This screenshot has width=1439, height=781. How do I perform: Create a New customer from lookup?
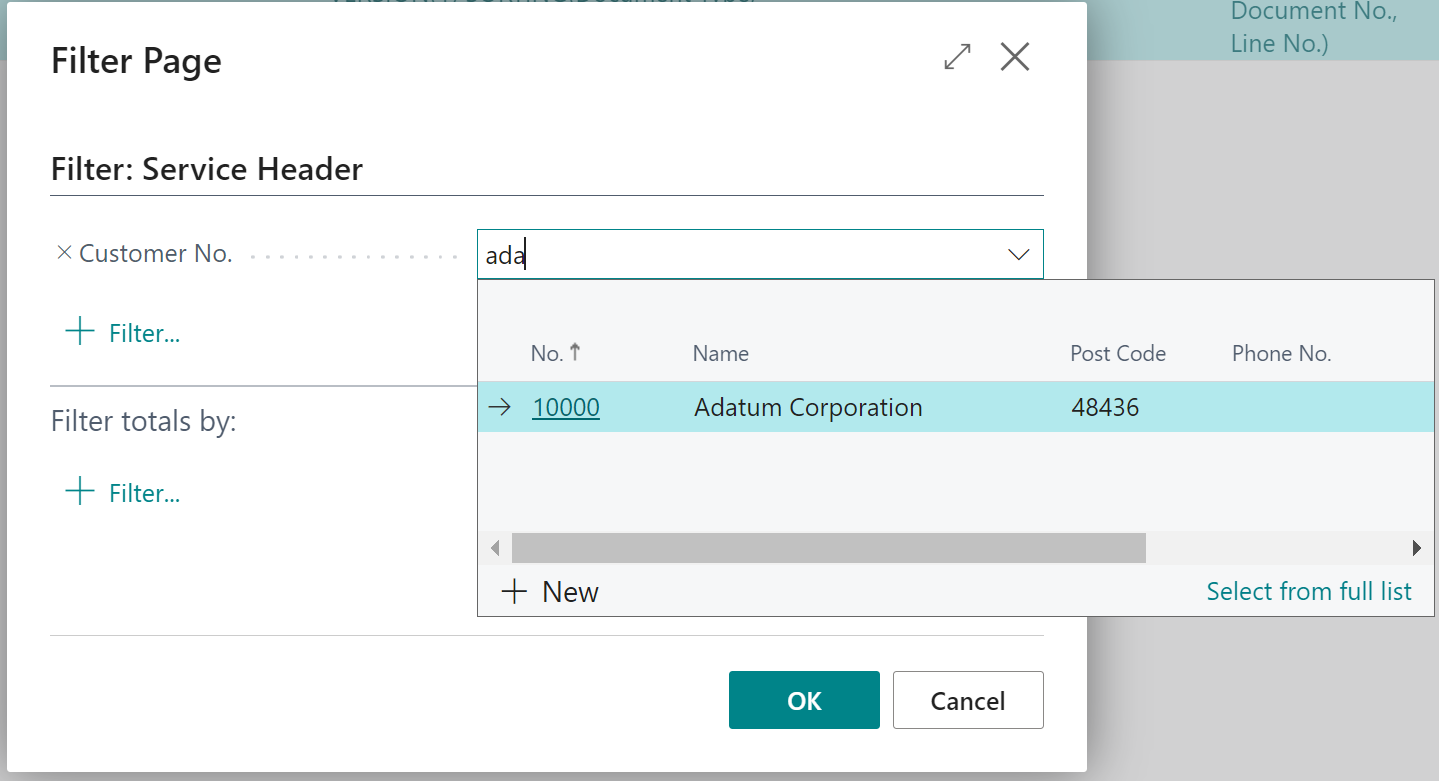pos(549,592)
